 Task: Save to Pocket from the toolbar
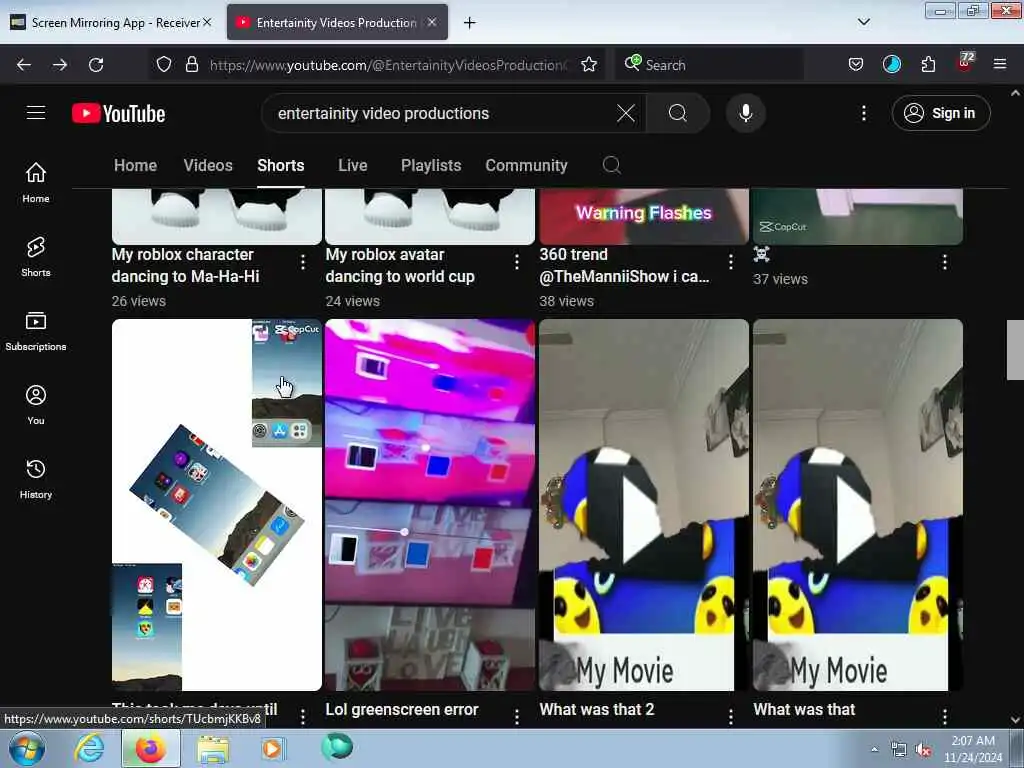click(856, 65)
